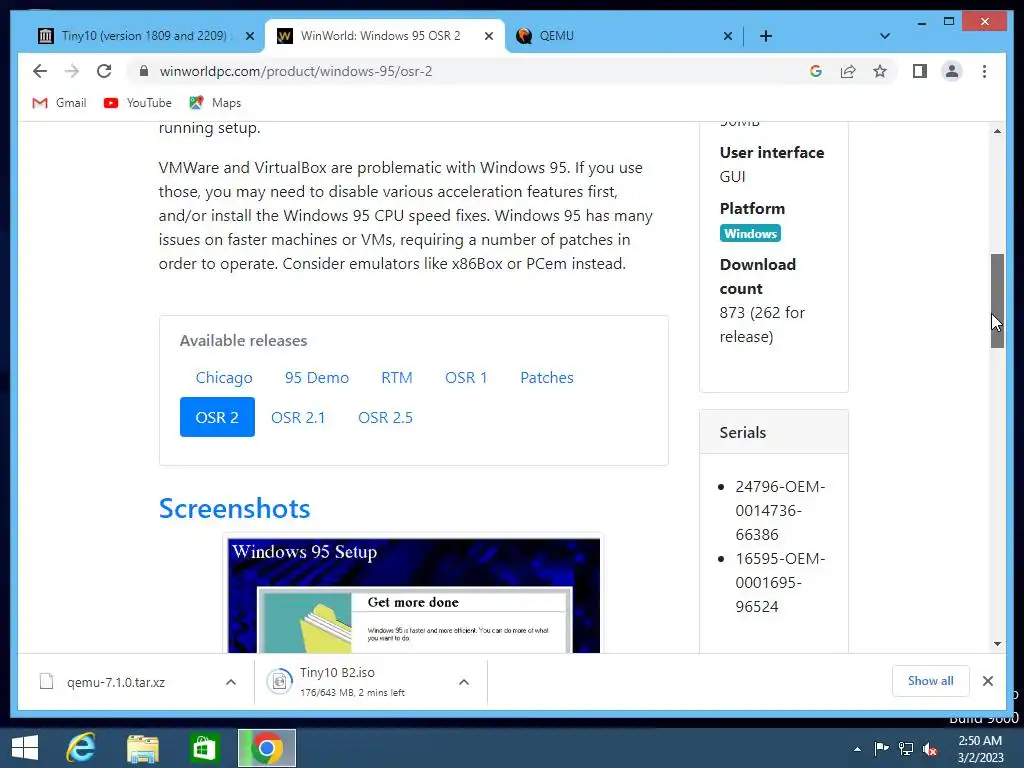Viewport: 1024px width, 768px height.
Task: Expand options for Tiny10 B2.iso download
Action: (464, 682)
